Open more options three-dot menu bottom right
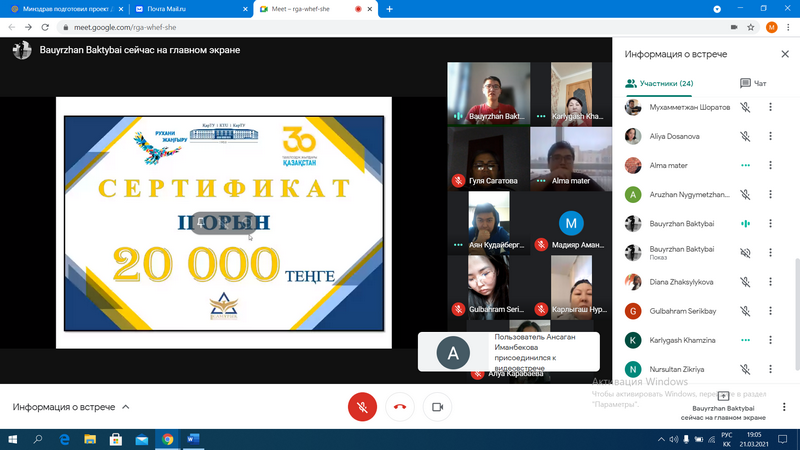800x450 pixels. [x=784, y=407]
